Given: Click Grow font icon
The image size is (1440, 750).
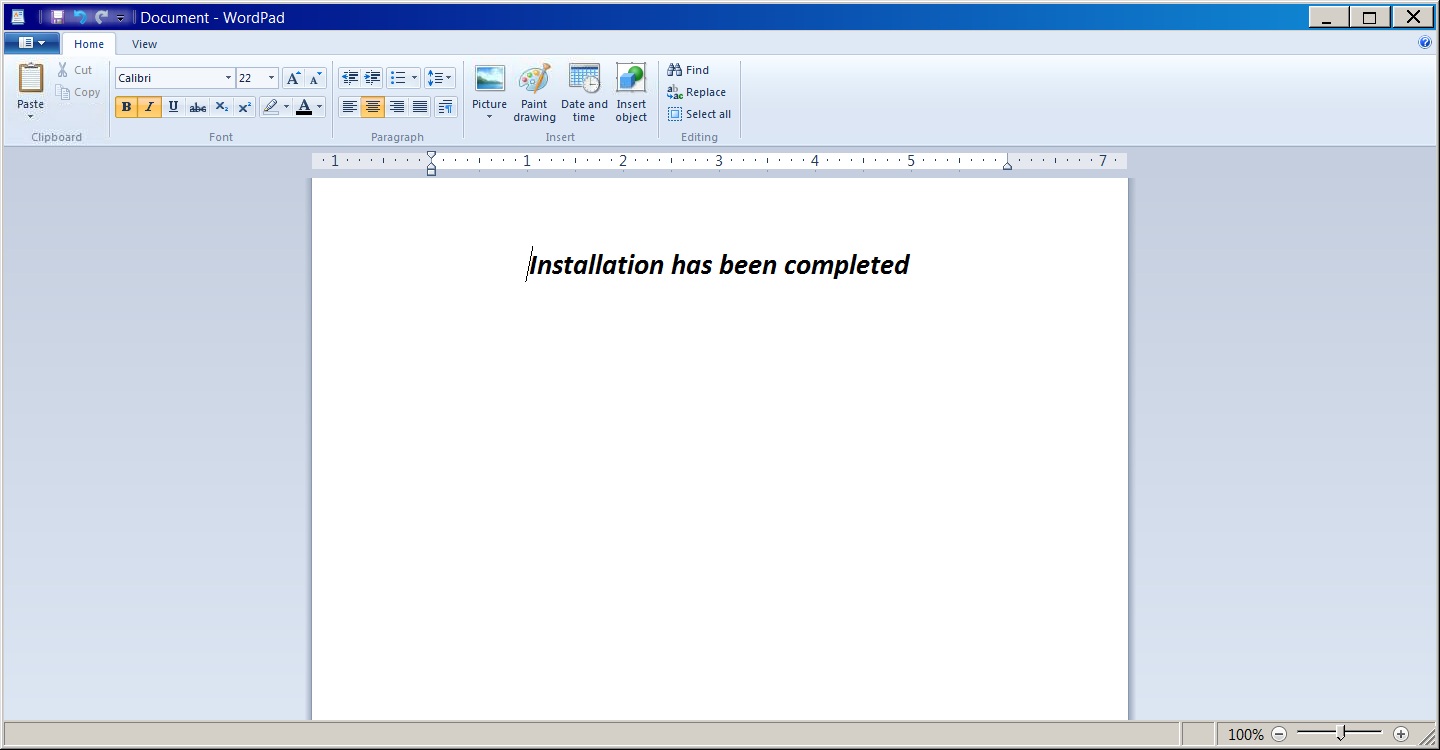Looking at the screenshot, I should pyautogui.click(x=293, y=78).
